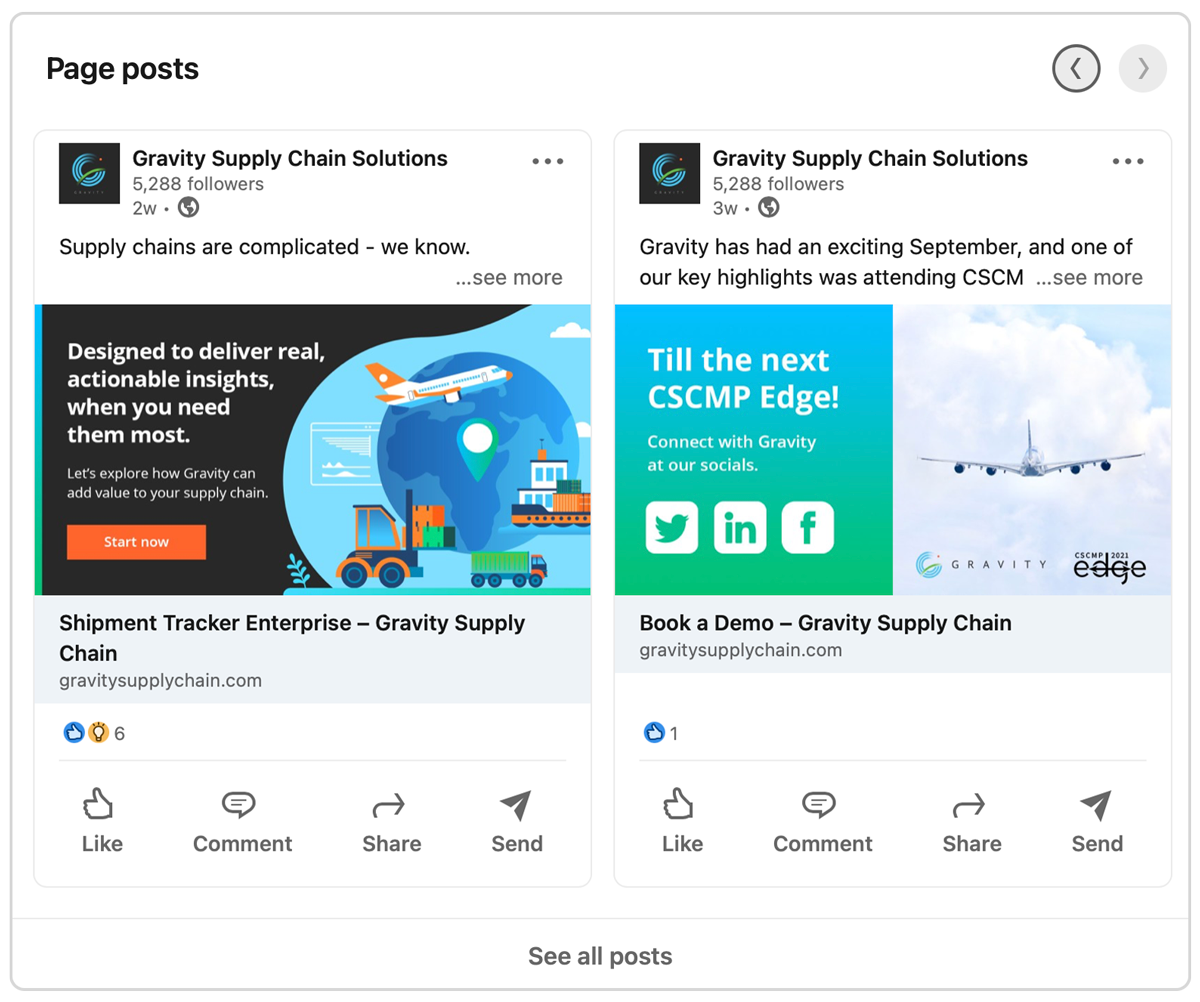
Task: Comment on the Book a Demo post
Action: (822, 821)
